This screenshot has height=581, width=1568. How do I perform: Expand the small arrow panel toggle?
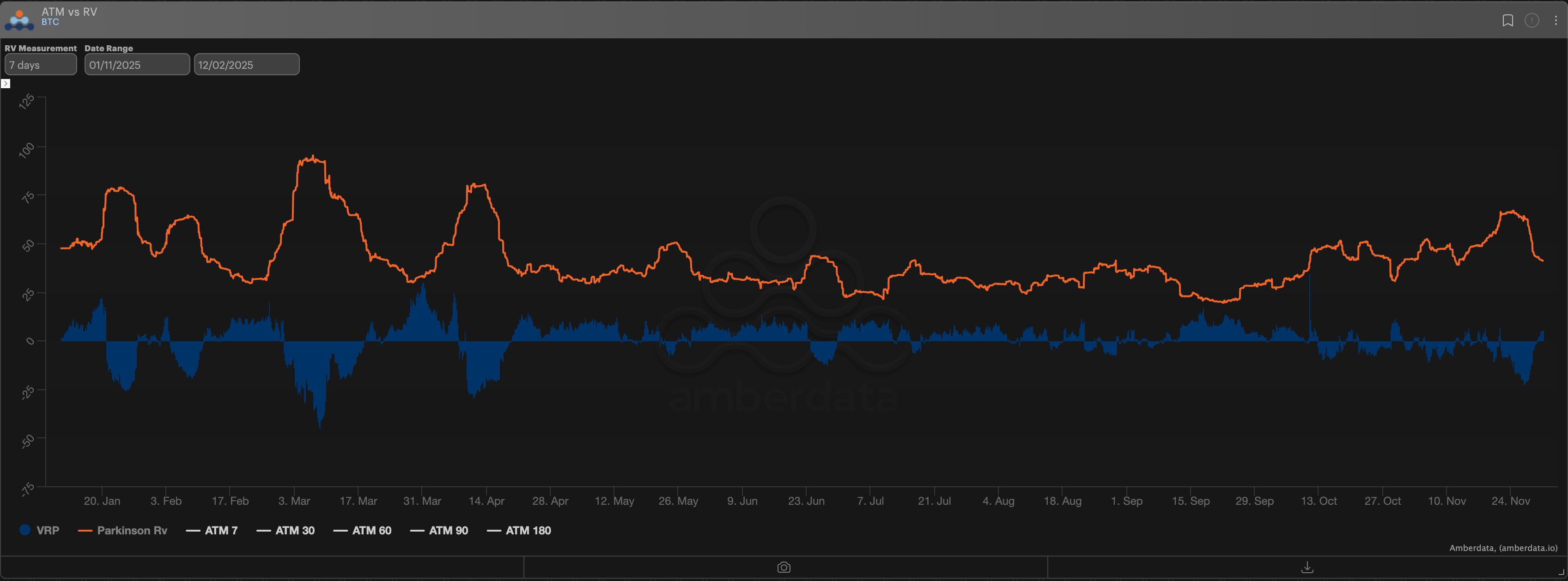click(x=6, y=84)
